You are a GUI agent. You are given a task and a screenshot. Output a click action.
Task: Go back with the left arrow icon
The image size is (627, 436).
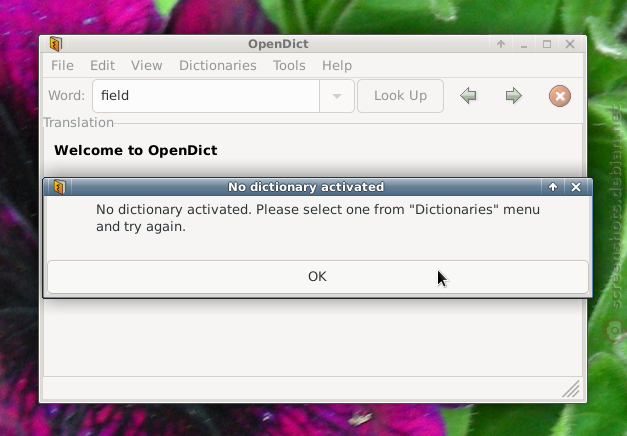[468, 96]
